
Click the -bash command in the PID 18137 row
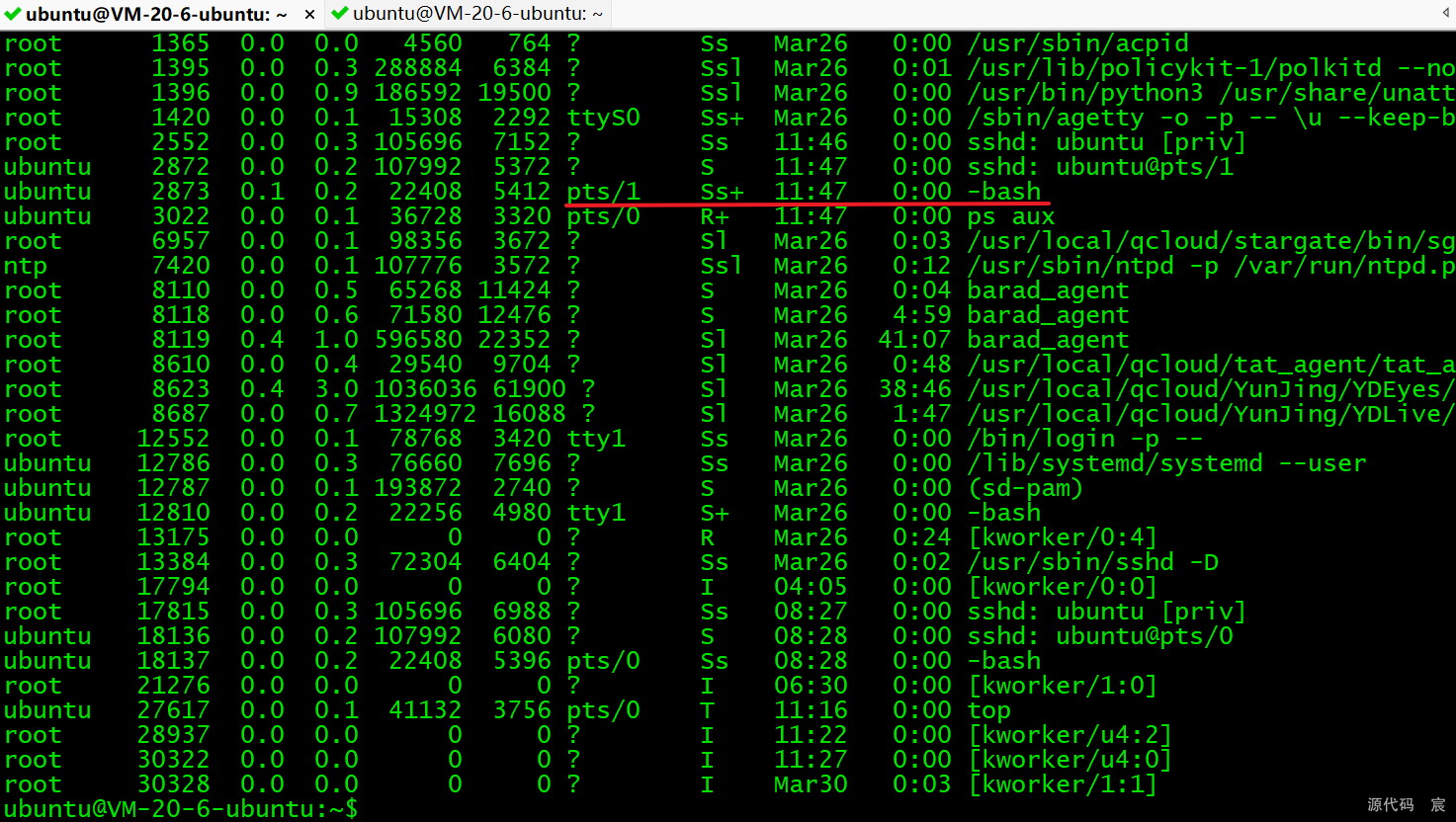click(x=1004, y=661)
